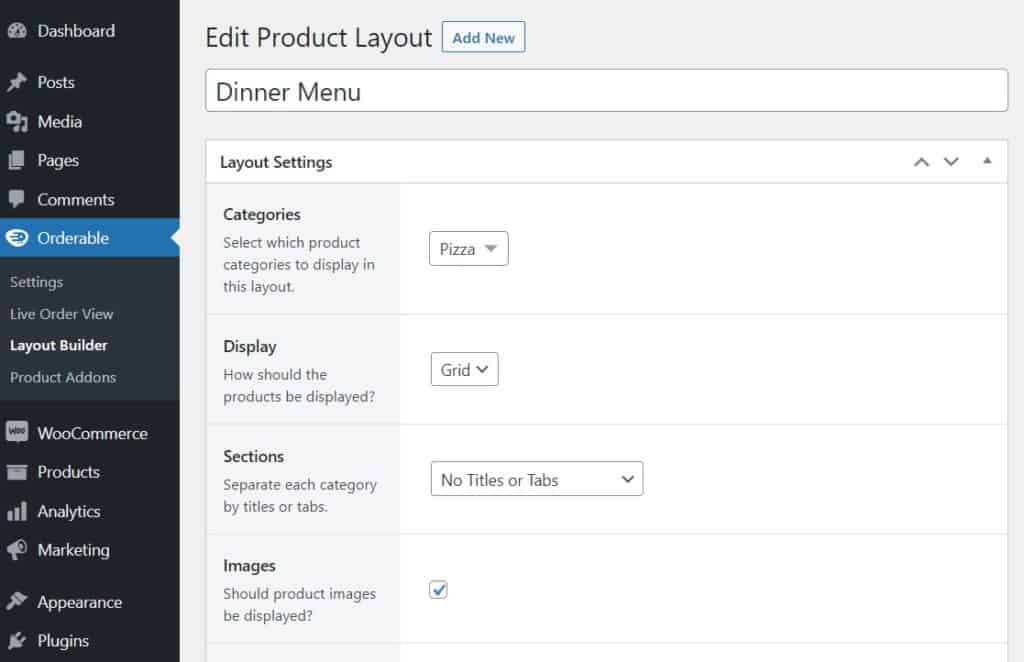Open the Categories dropdown showing Pizza

click(468, 249)
